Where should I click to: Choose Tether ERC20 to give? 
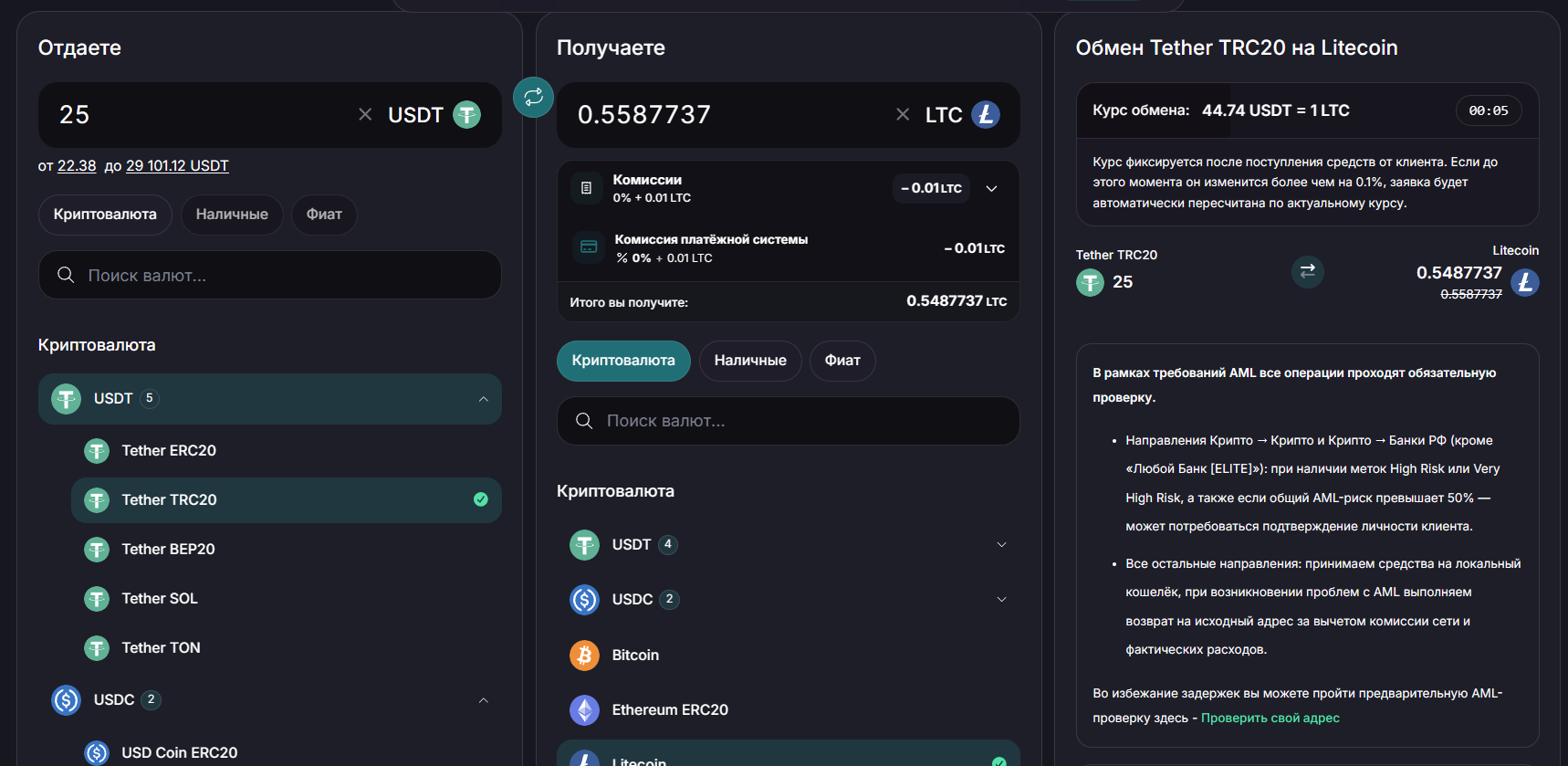coord(287,450)
